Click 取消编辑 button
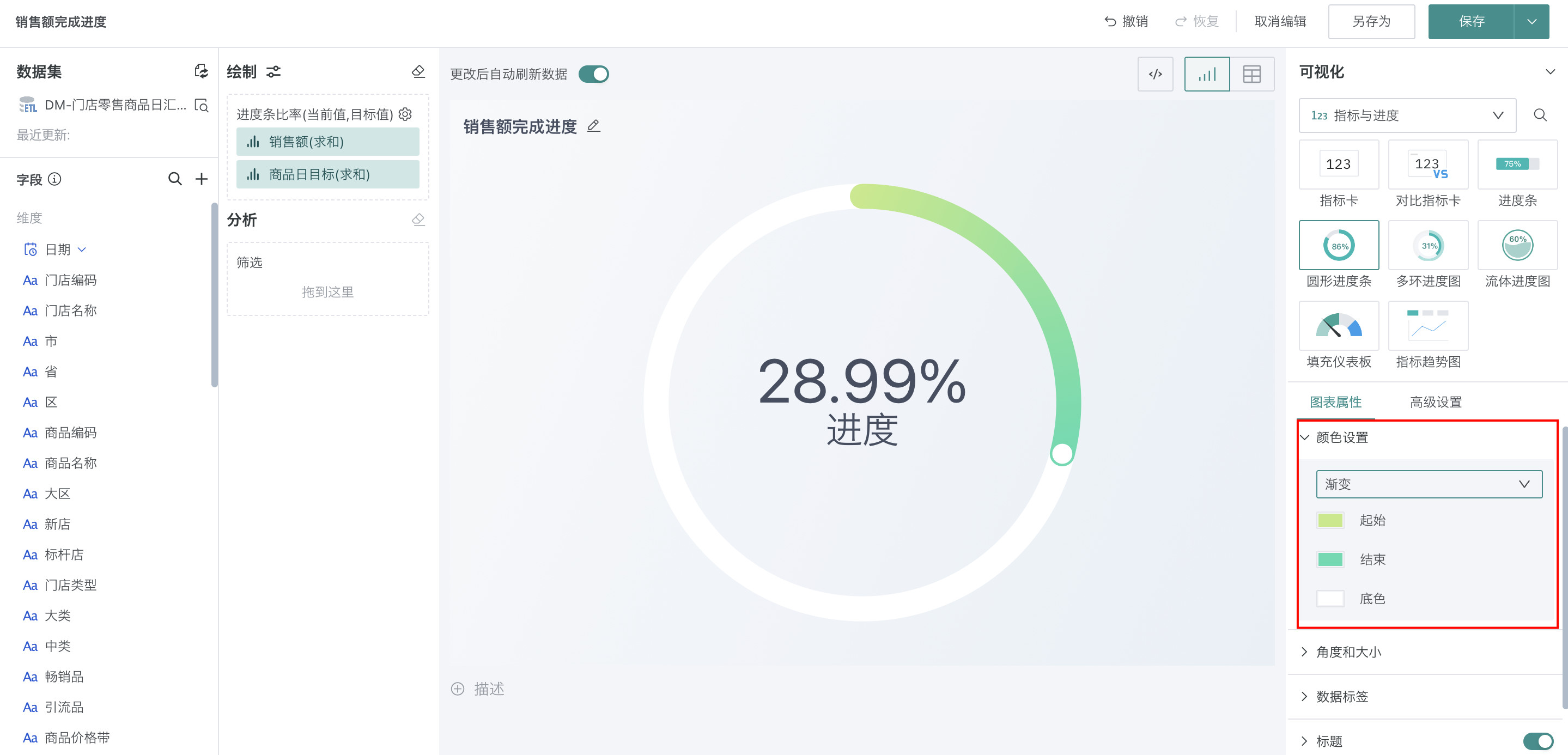 tap(1280, 22)
